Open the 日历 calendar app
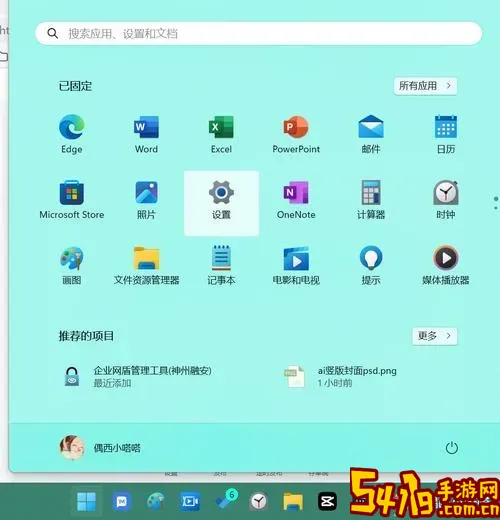 pyautogui.click(x=446, y=134)
